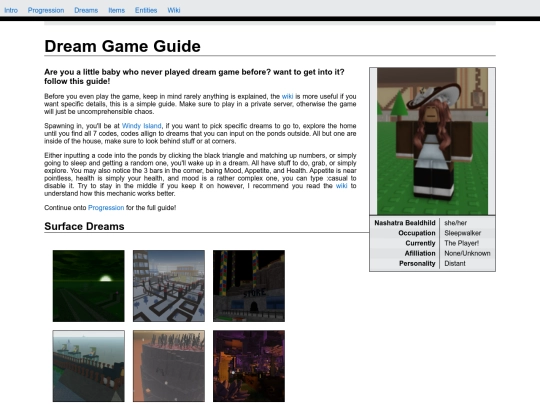This screenshot has width=540, height=405.
Task: Open the purple cavern dream thumbnail
Action: pyautogui.click(x=249, y=366)
